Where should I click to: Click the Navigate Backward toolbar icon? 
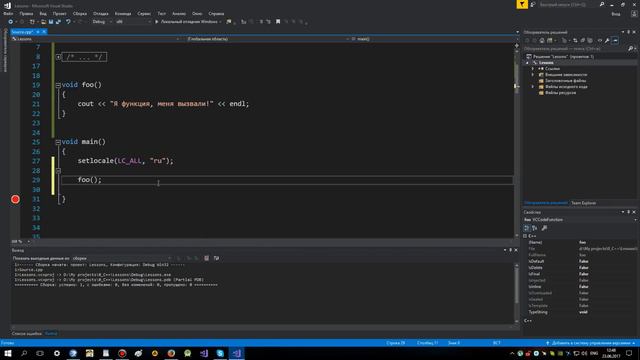[x=10, y=22]
